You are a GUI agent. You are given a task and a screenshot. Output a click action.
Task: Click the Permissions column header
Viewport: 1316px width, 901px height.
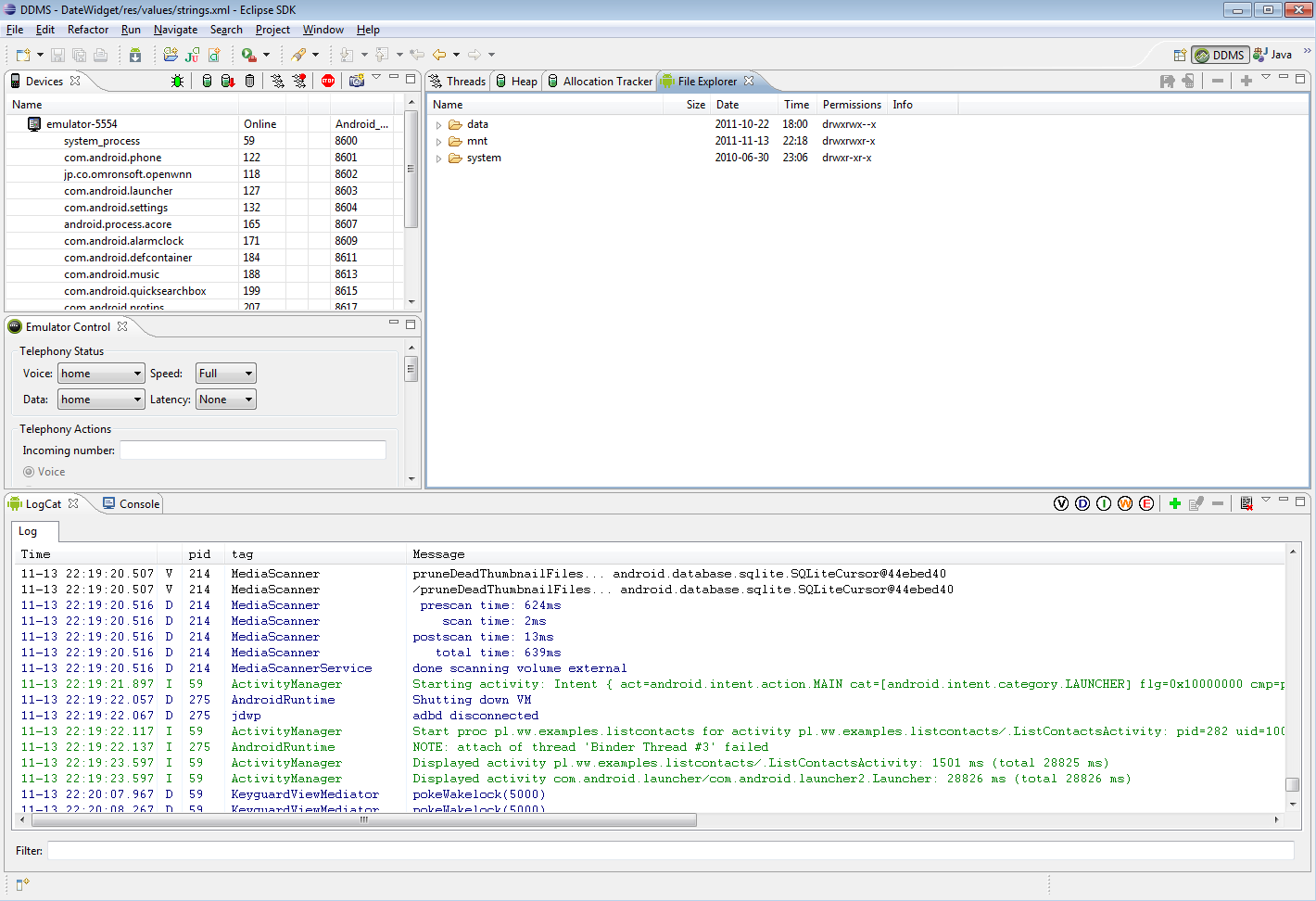pos(852,105)
